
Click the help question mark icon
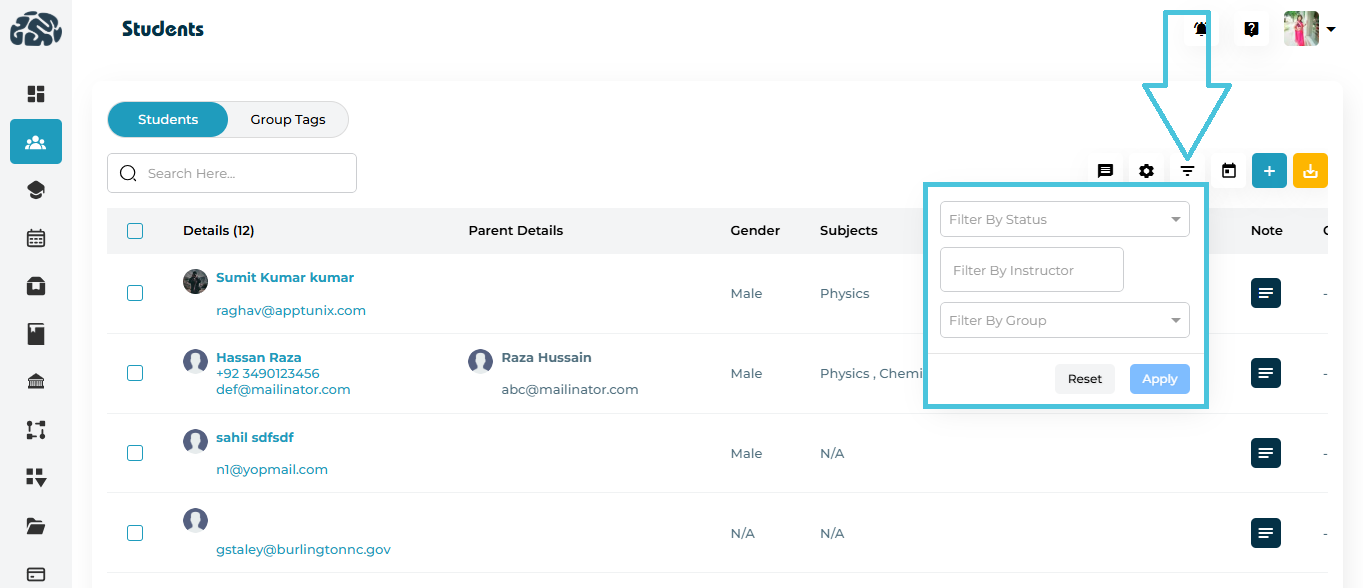pyautogui.click(x=1251, y=29)
